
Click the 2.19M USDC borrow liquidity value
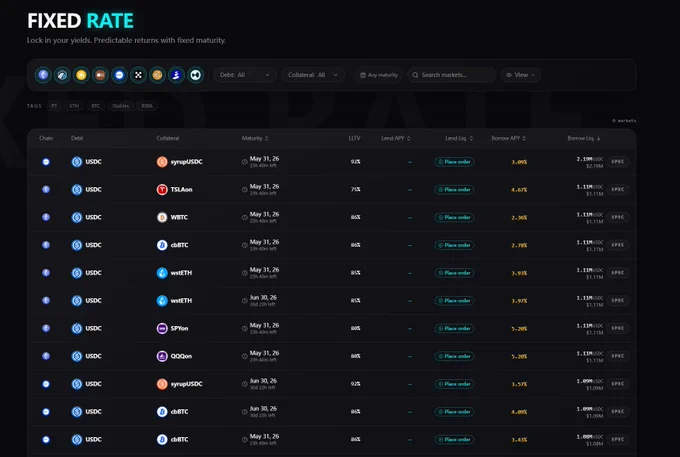[x=589, y=159]
